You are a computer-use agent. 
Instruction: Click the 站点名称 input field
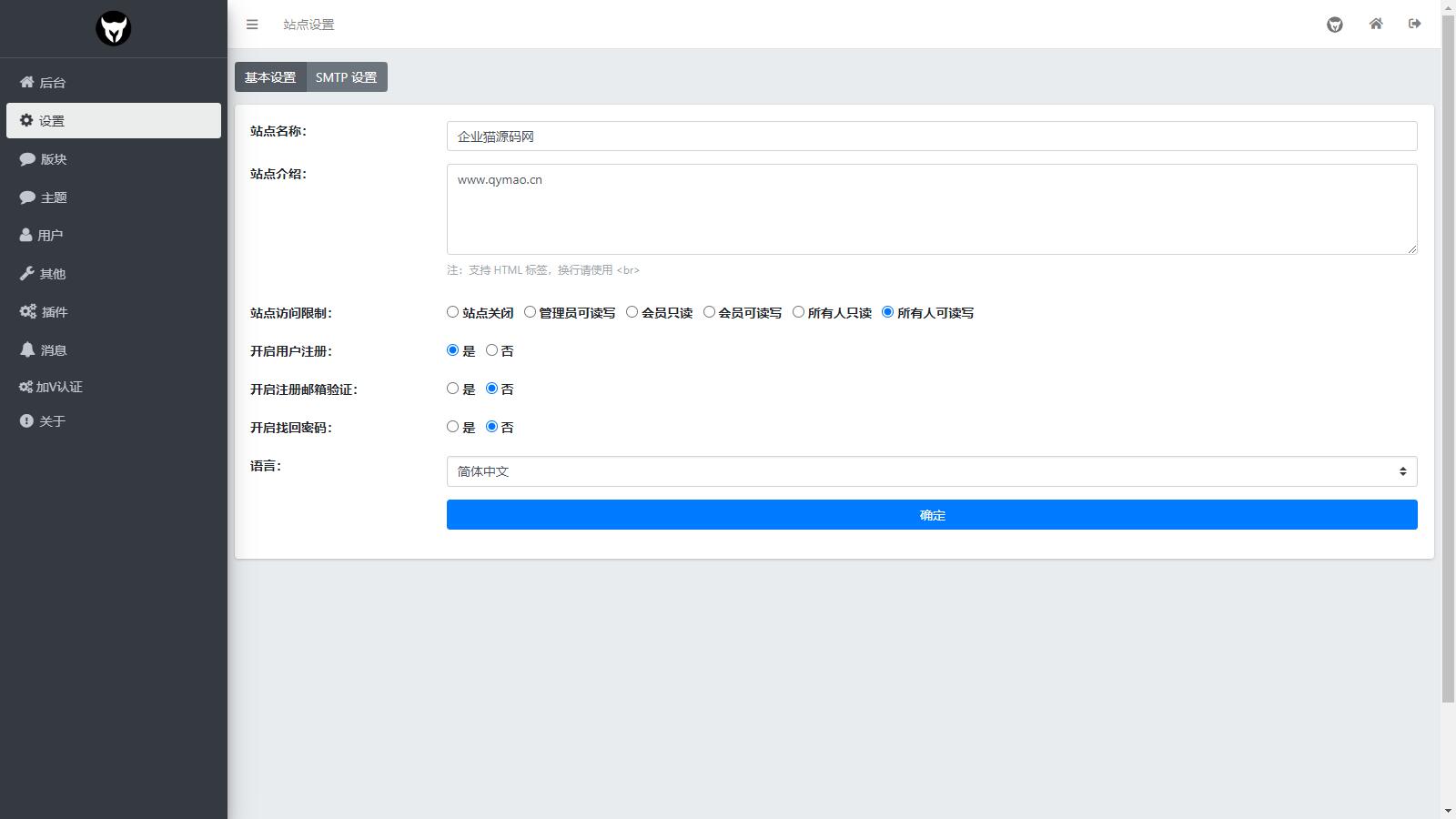(931, 136)
